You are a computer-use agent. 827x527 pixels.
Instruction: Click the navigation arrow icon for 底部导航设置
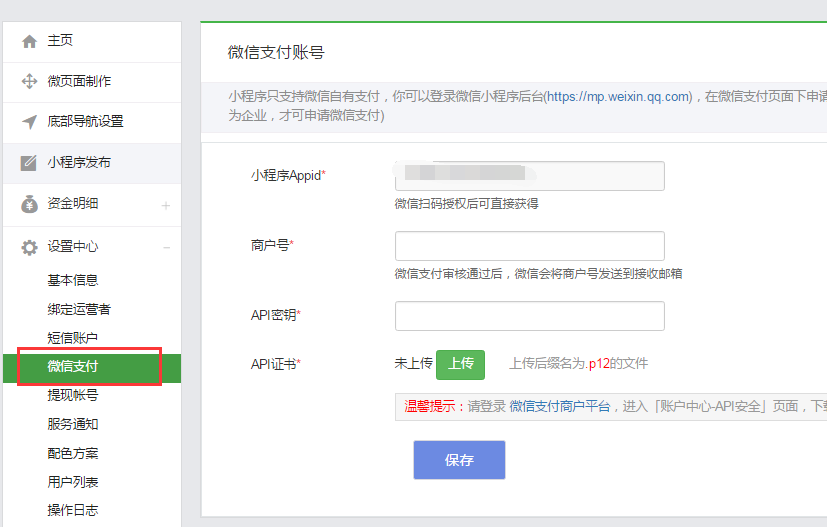29,122
